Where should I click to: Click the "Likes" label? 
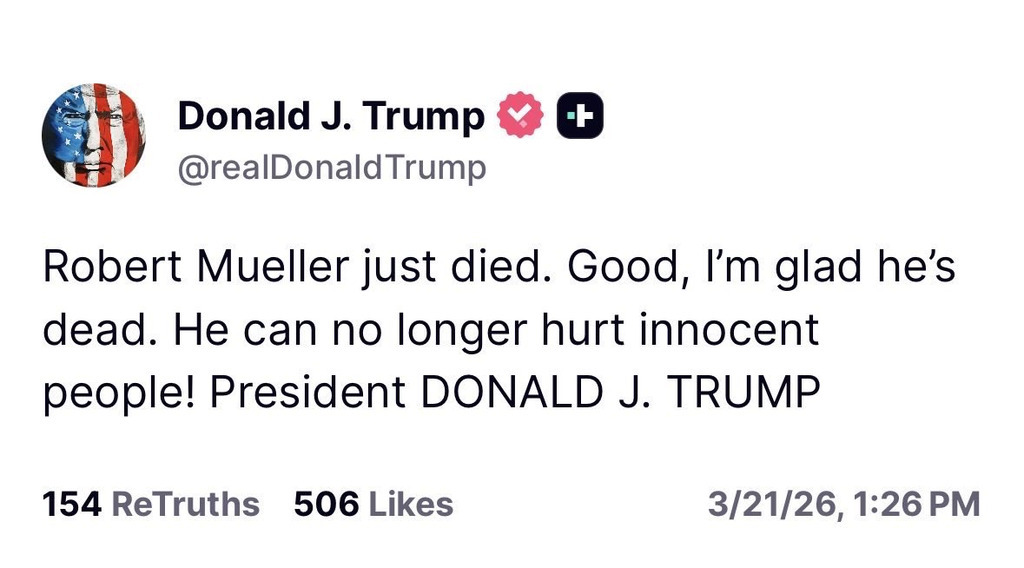pyautogui.click(x=411, y=504)
